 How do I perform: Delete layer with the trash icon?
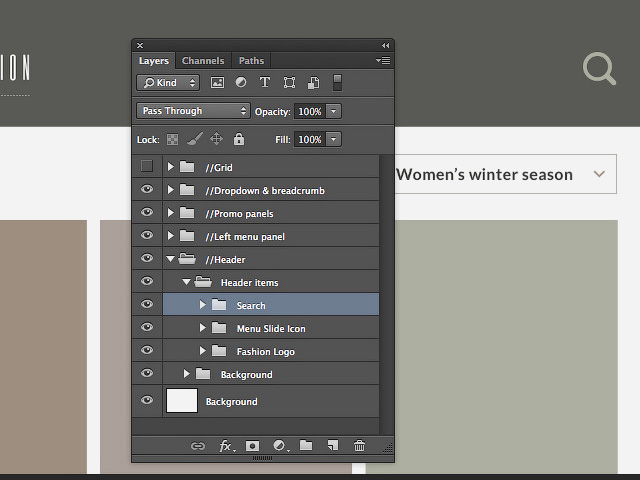[360, 446]
